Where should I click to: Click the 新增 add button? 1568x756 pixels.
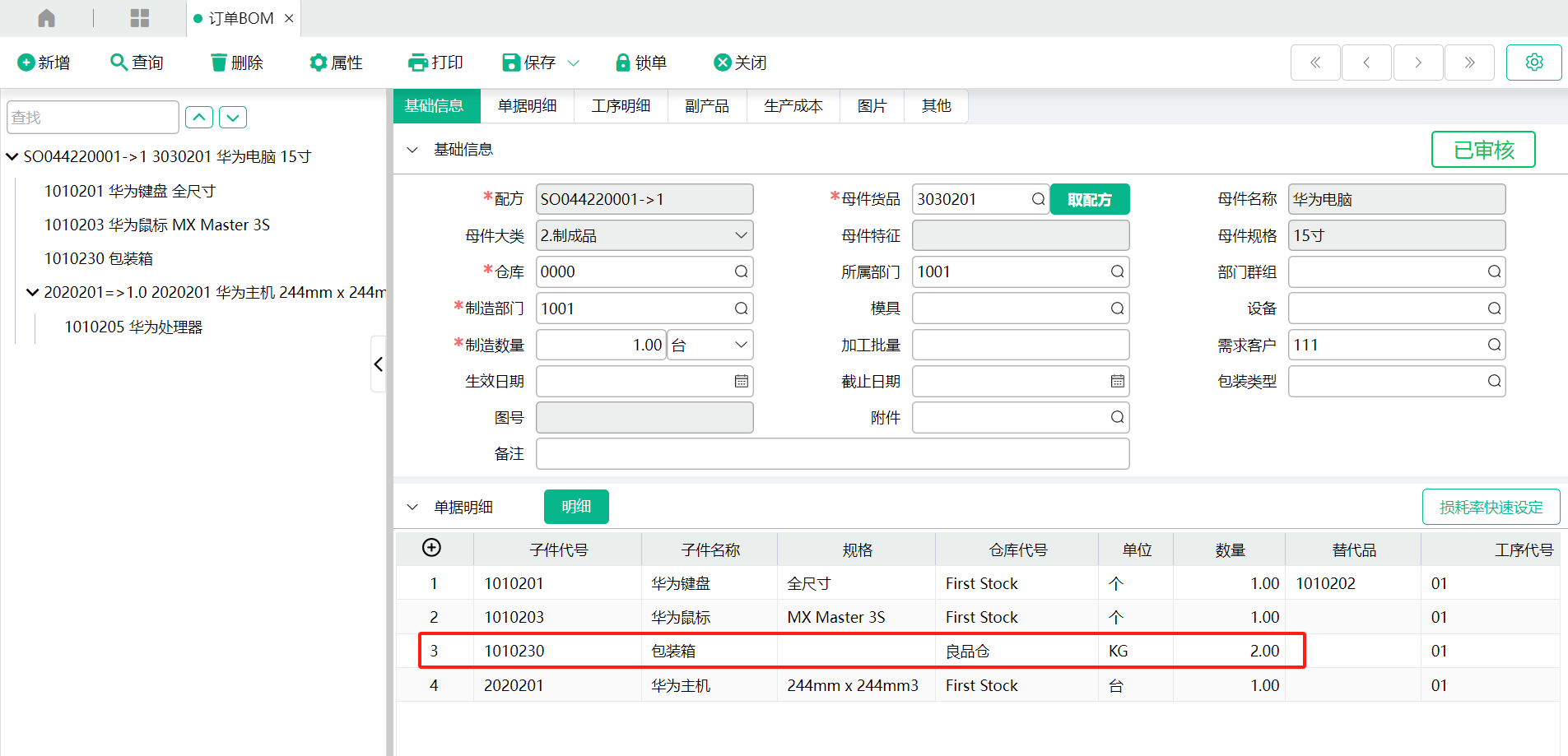point(44,63)
